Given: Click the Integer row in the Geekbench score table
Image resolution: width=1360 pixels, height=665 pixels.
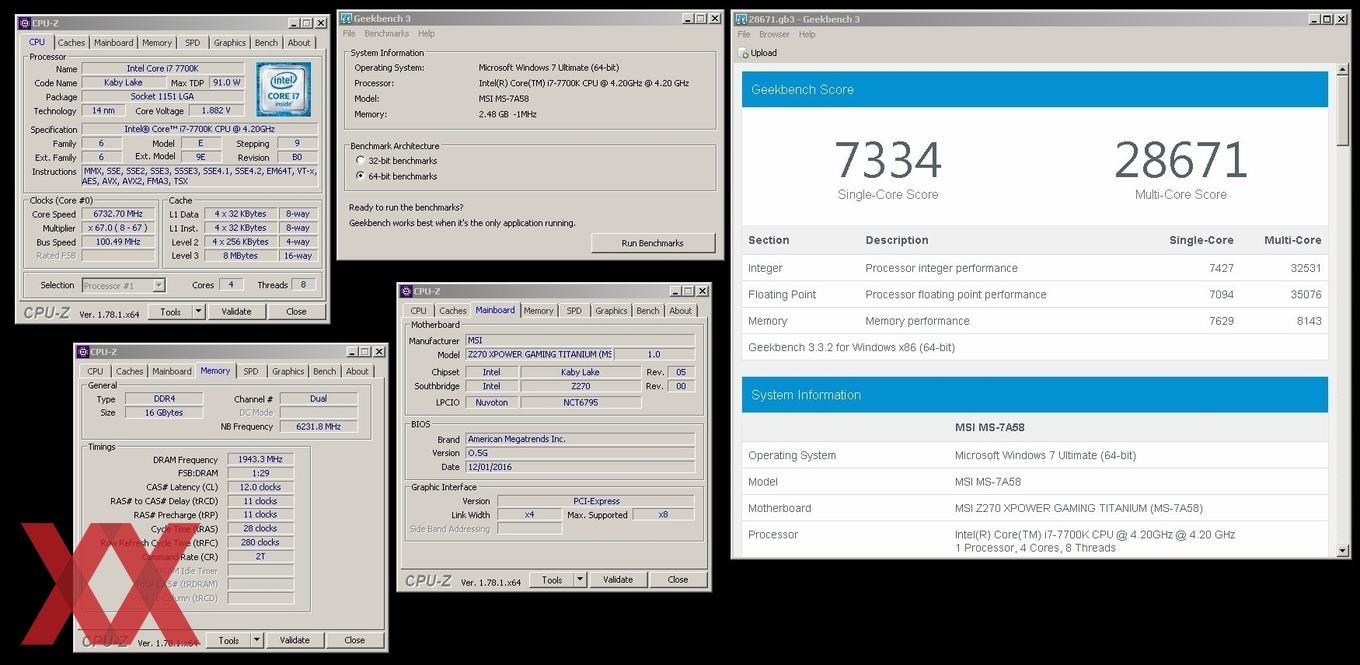Looking at the screenshot, I should point(1035,268).
